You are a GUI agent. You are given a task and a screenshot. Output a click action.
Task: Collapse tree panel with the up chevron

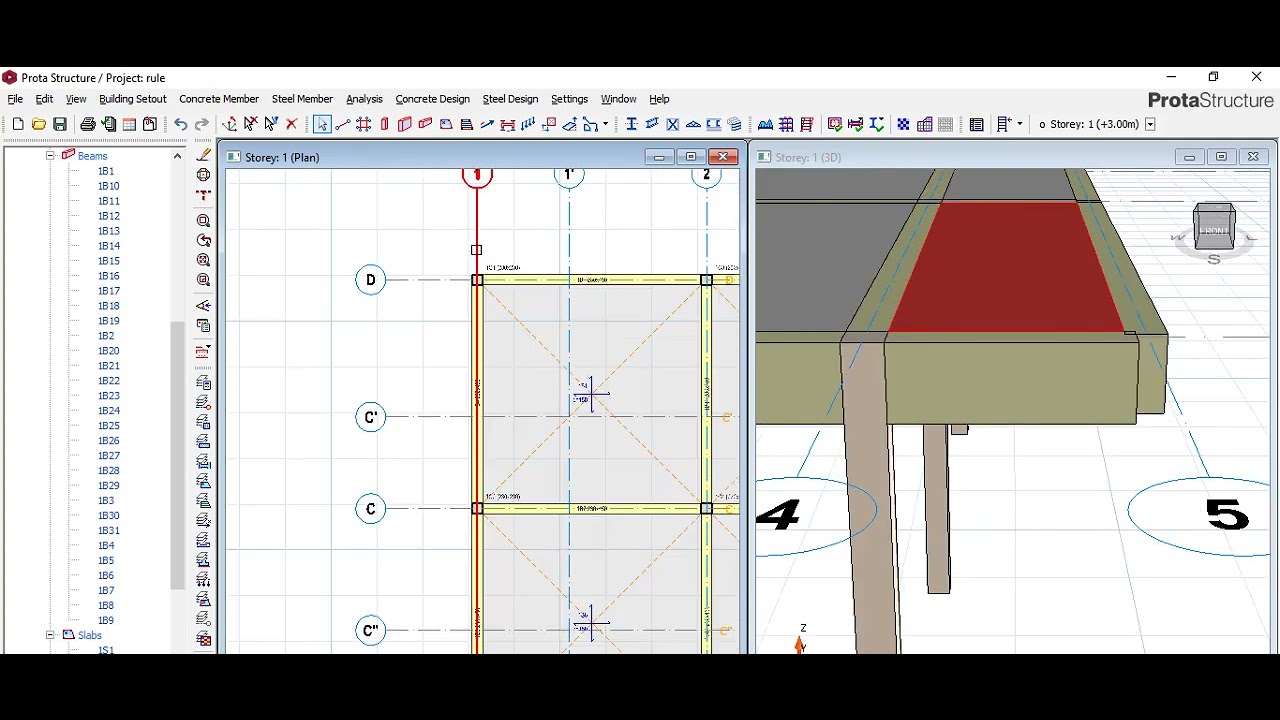pos(177,155)
